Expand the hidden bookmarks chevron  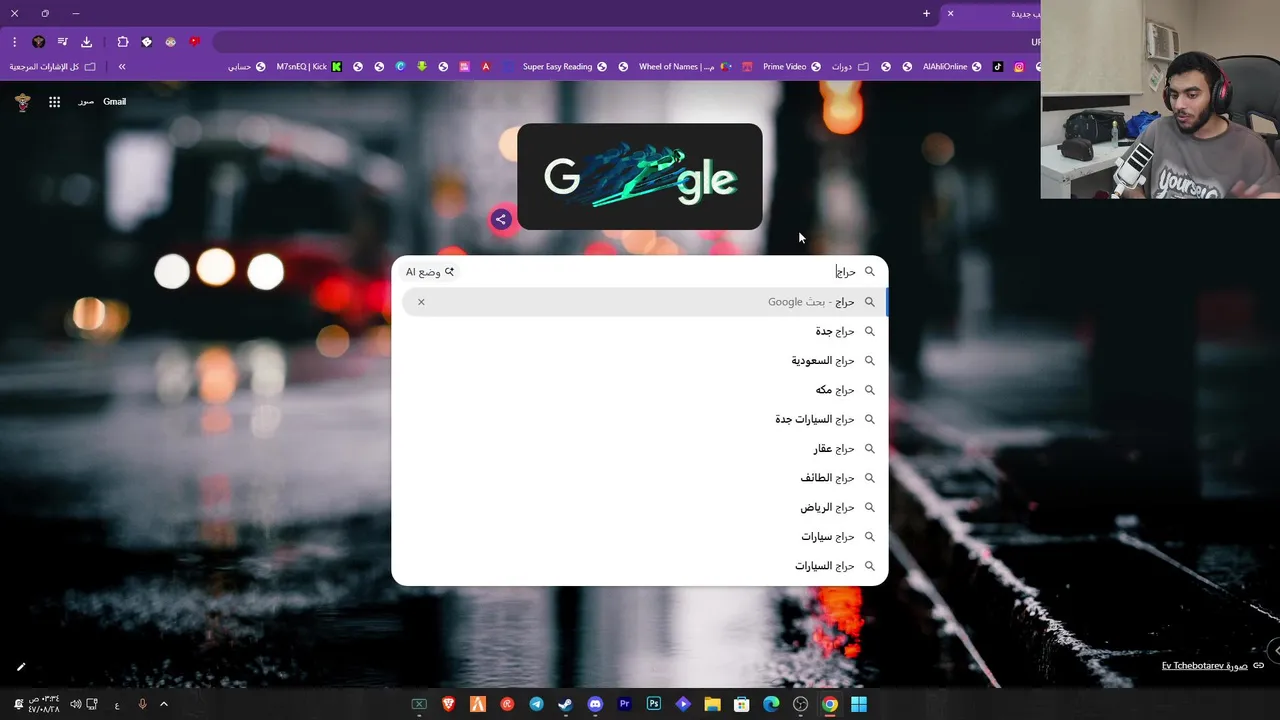click(122, 67)
